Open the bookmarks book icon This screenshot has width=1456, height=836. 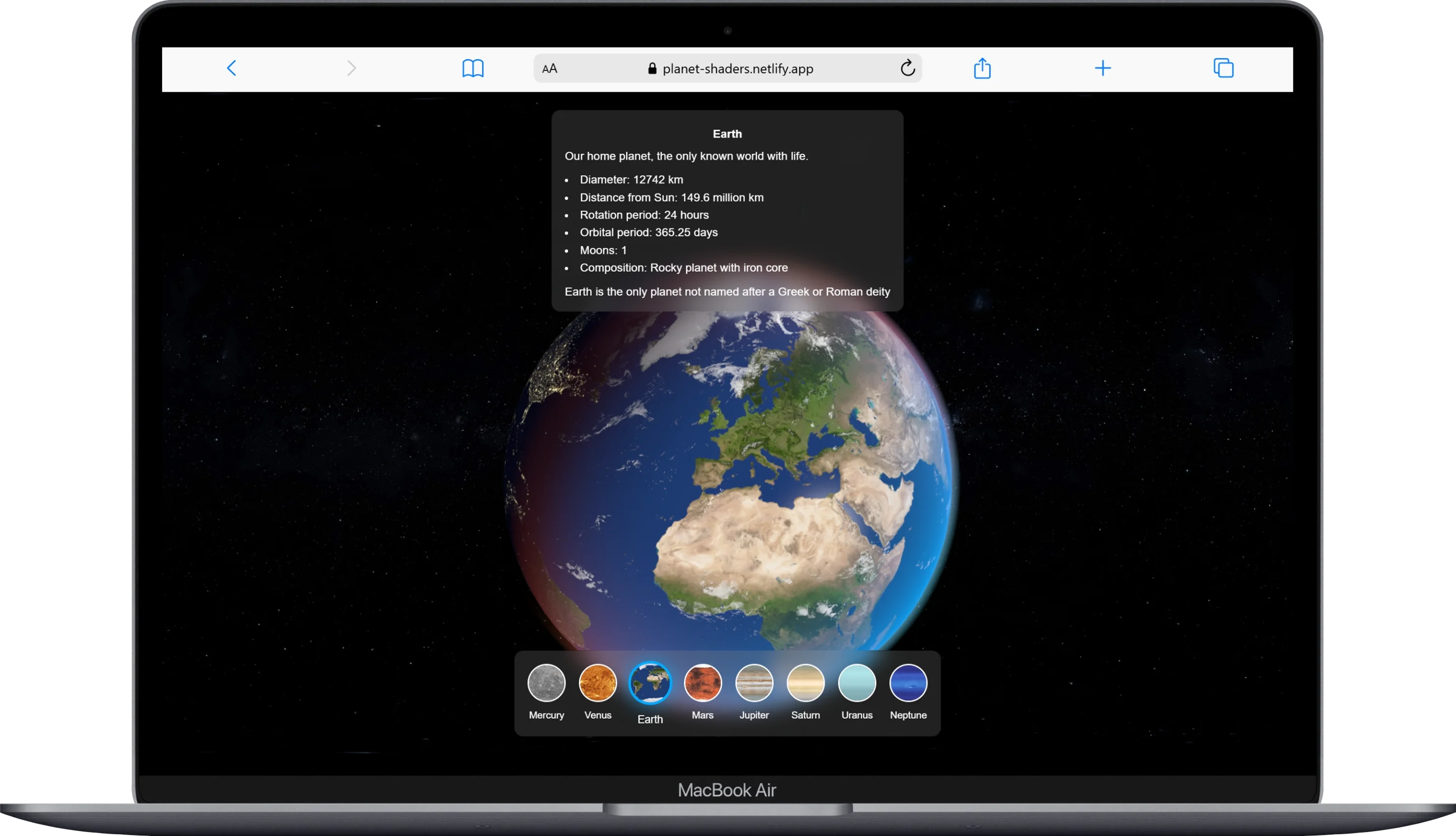pyautogui.click(x=473, y=68)
